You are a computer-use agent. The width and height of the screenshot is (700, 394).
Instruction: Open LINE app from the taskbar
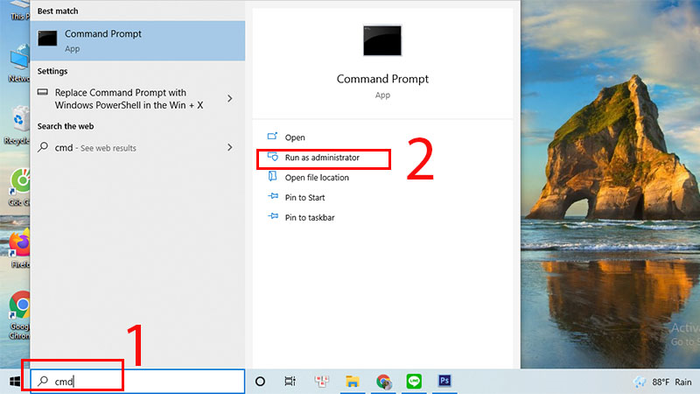414,382
